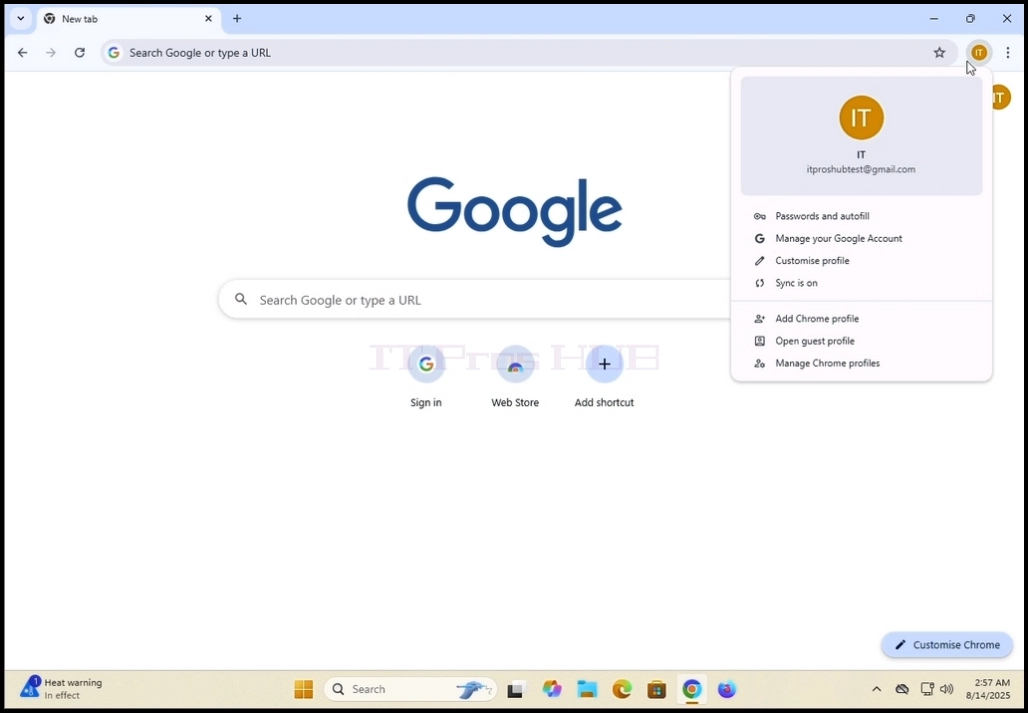Open the Heat warning weather widget
Screen dimensions: 1028x713
(x=62, y=689)
